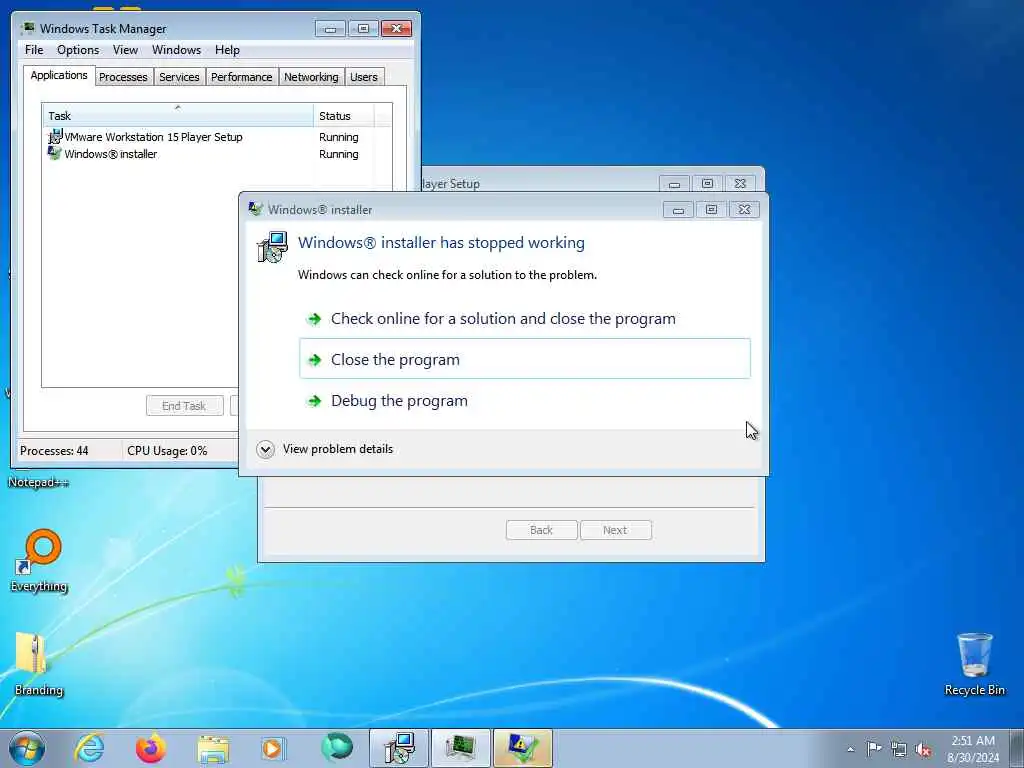Open Options menu in Task Manager

point(78,50)
